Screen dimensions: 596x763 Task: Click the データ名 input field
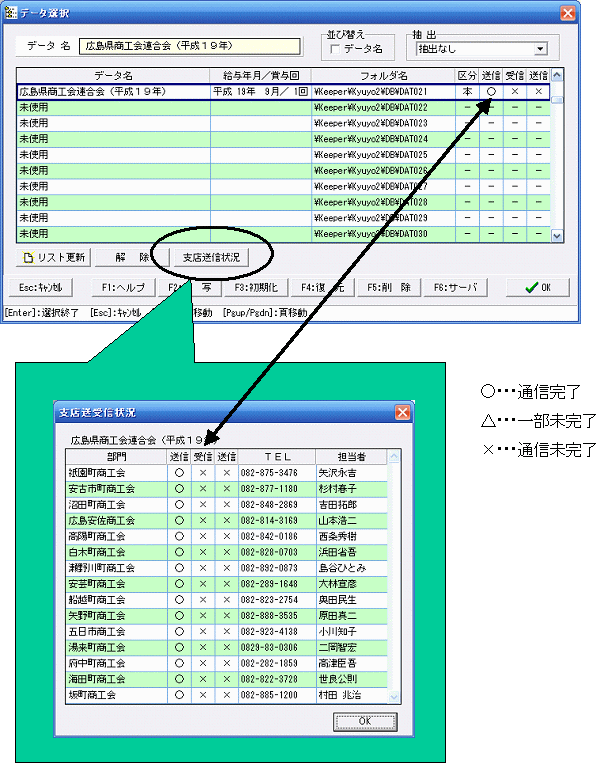coord(190,46)
